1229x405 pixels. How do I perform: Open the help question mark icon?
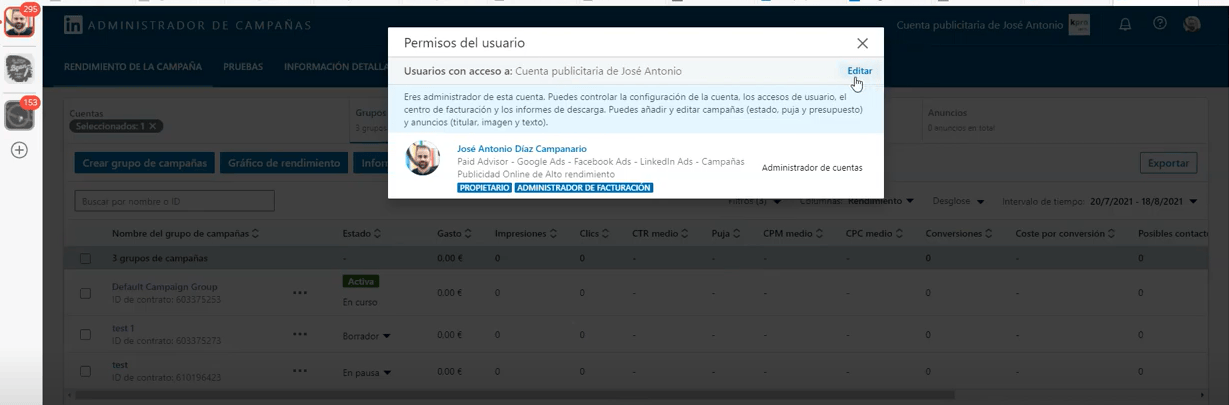tap(1160, 24)
